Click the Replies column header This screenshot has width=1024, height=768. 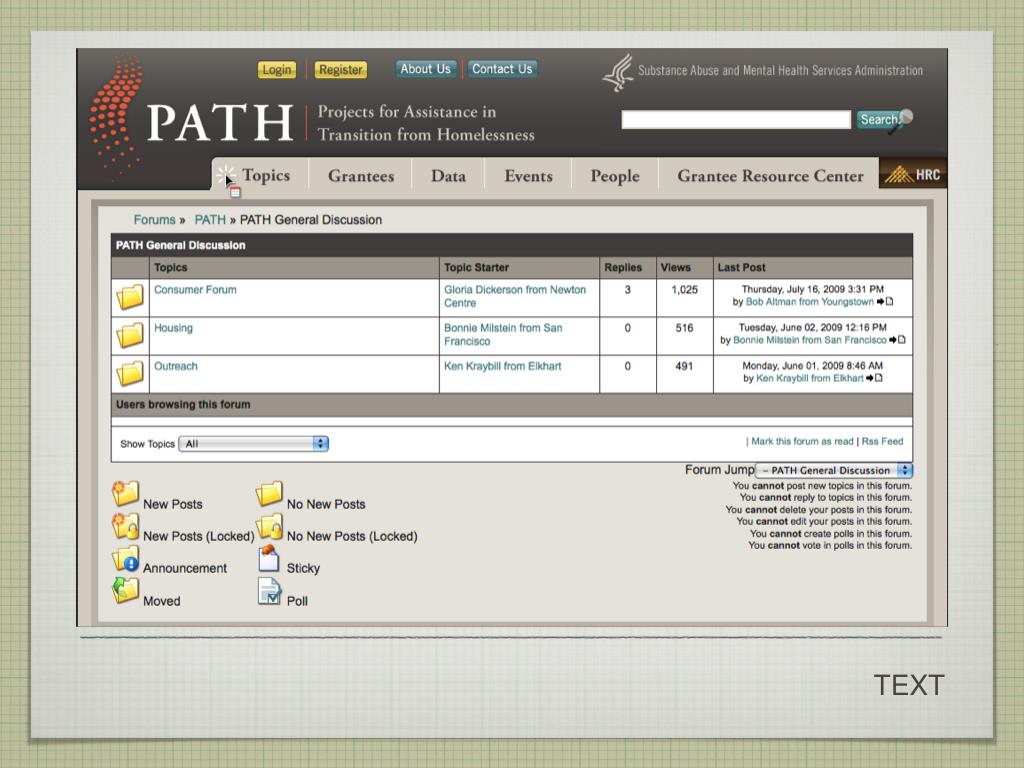[x=623, y=267]
